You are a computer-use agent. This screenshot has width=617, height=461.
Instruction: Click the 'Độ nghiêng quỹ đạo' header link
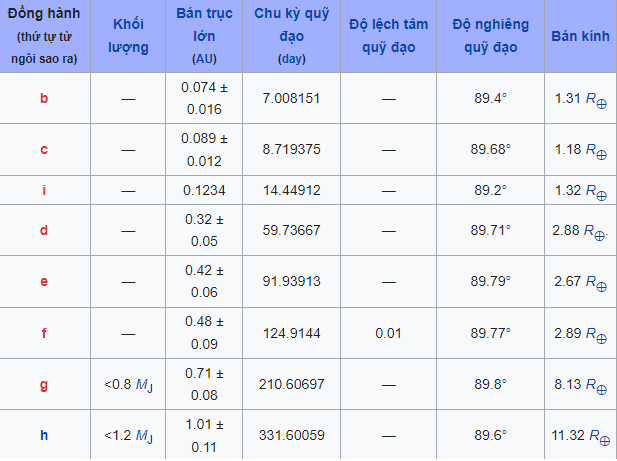click(x=491, y=35)
